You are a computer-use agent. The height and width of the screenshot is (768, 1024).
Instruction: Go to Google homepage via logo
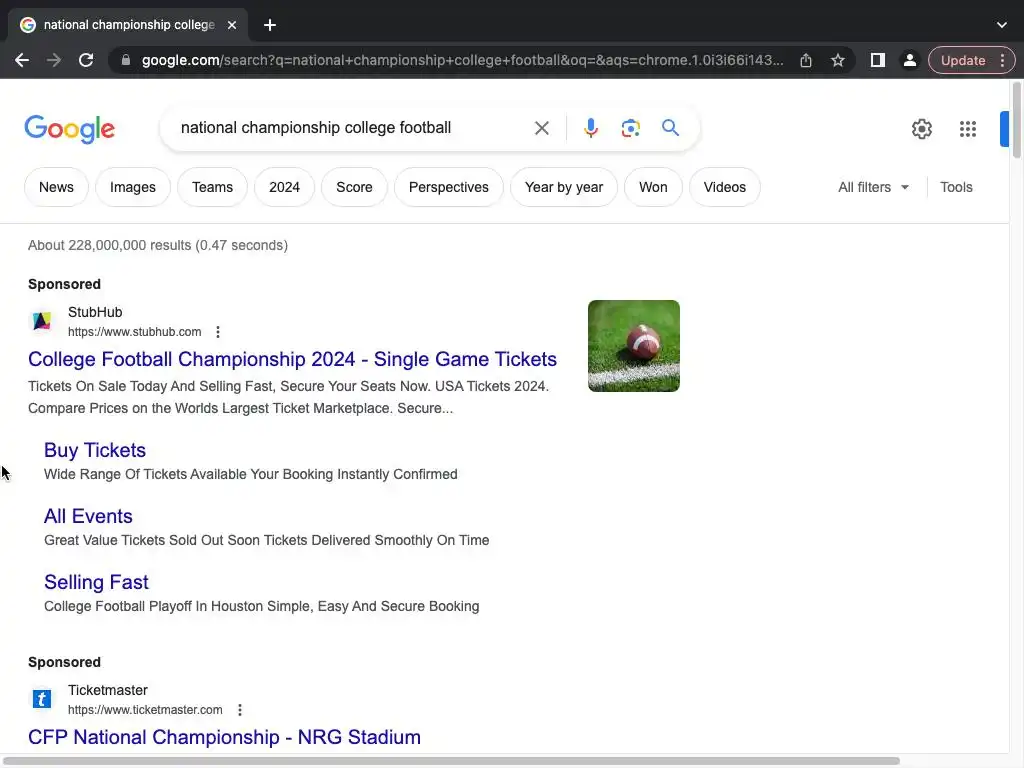click(69, 129)
